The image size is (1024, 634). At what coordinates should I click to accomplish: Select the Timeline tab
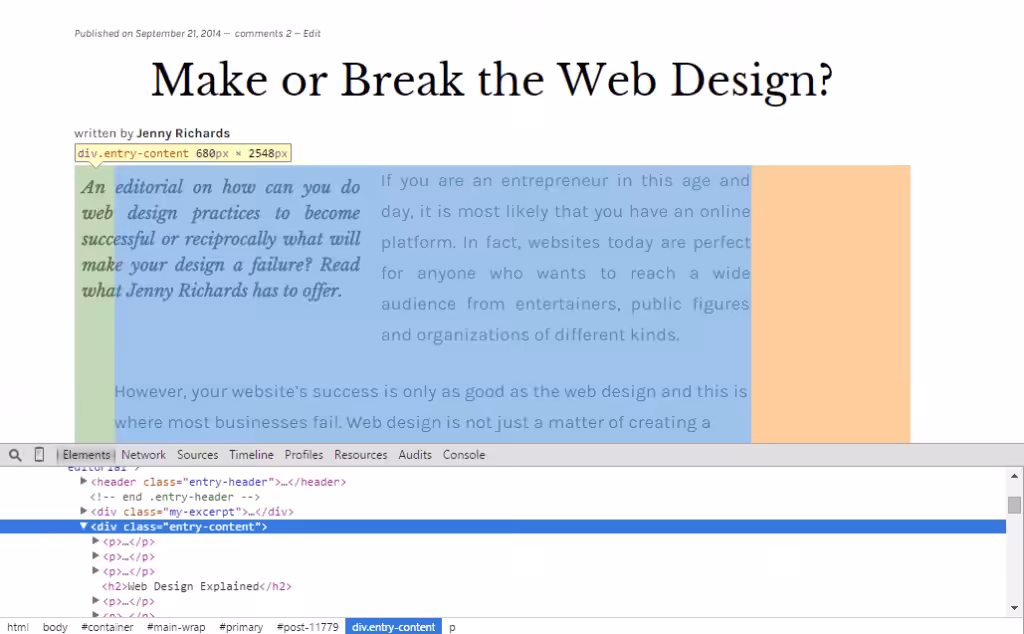(x=251, y=455)
